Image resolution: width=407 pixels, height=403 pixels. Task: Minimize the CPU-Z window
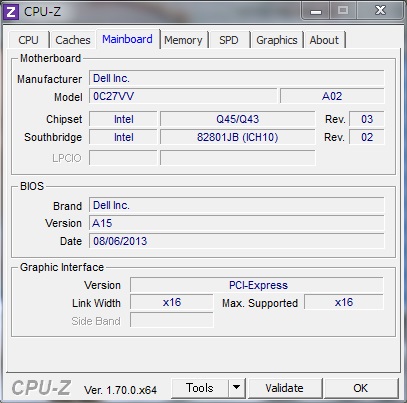pos(316,11)
